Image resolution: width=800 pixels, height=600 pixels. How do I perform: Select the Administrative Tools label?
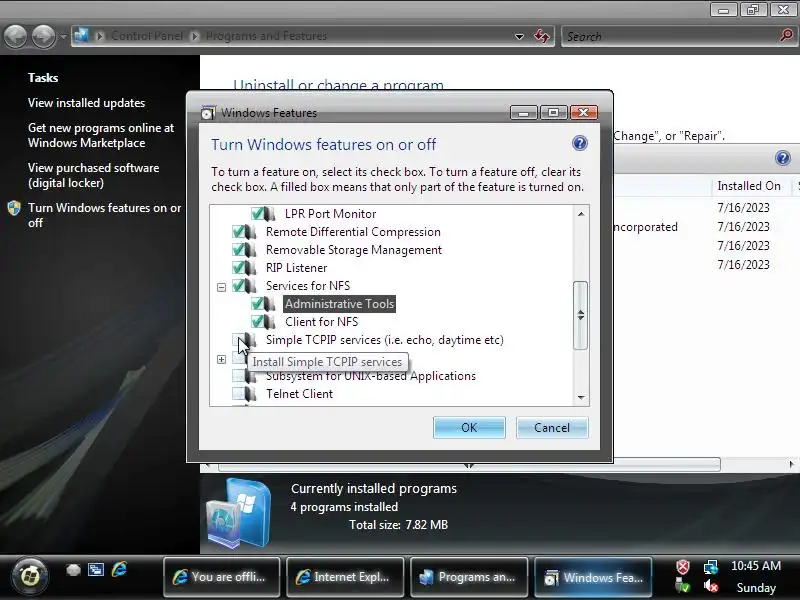tap(339, 304)
